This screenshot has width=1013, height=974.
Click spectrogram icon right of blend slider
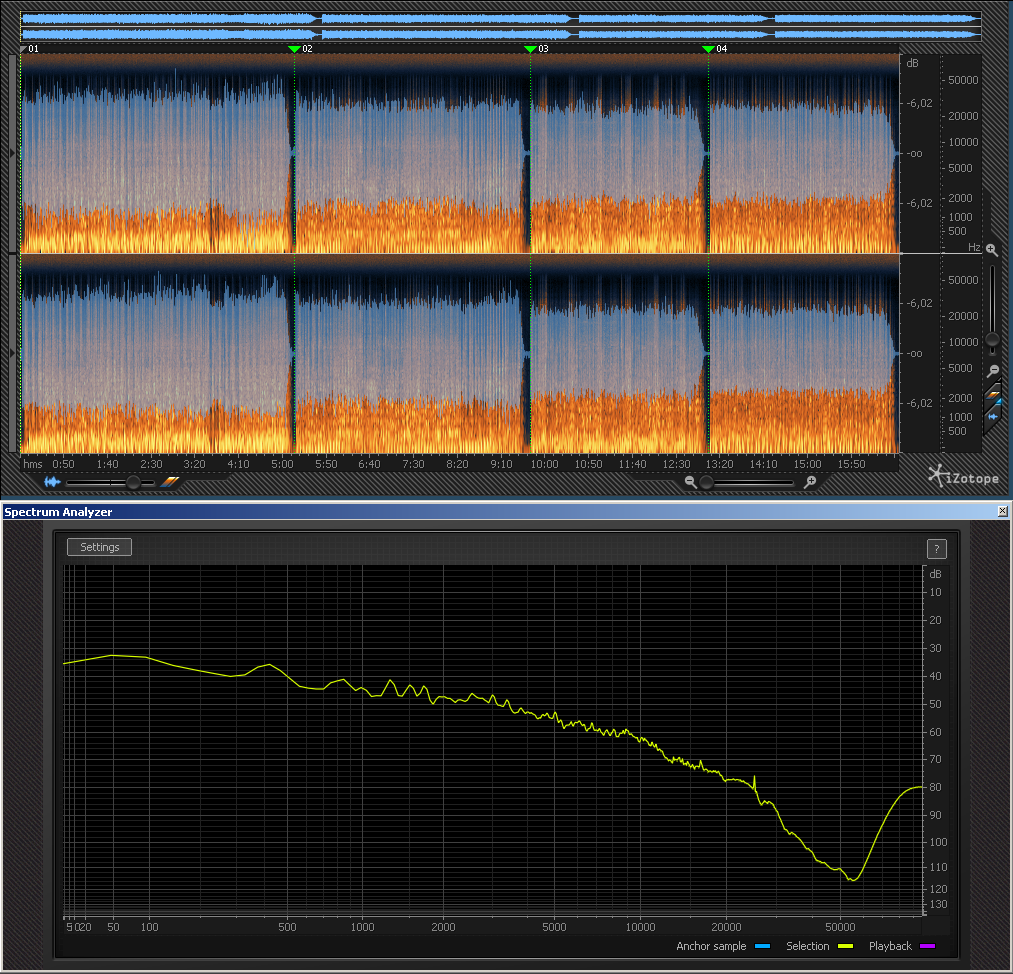point(170,482)
